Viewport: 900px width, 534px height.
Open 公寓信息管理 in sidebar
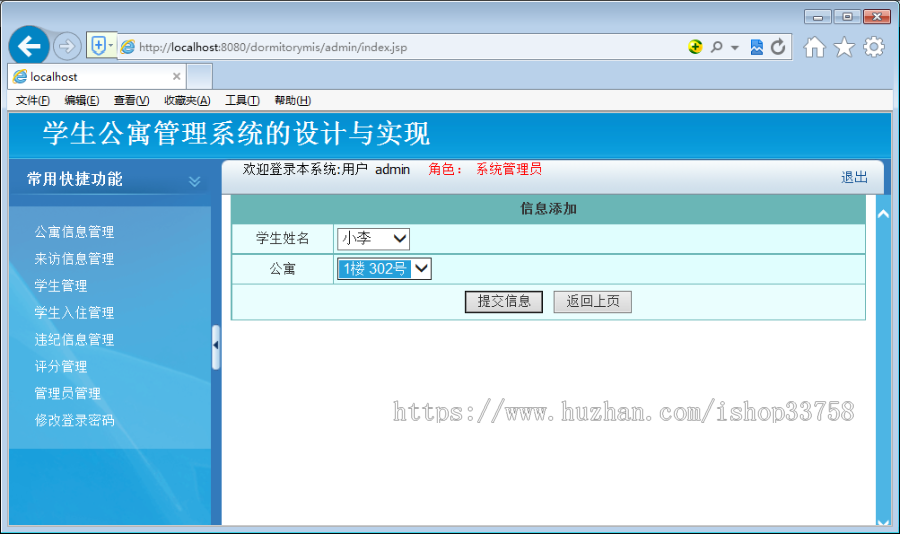click(74, 232)
